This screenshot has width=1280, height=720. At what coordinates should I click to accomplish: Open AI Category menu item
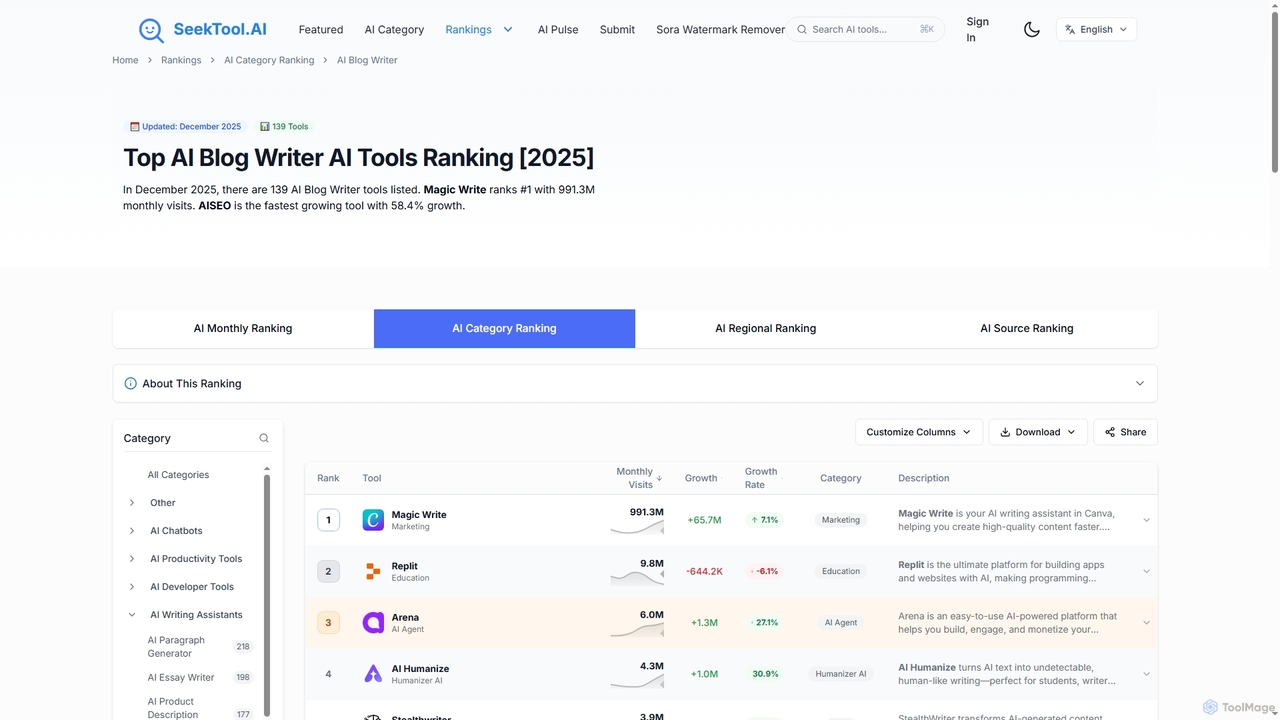click(x=394, y=30)
